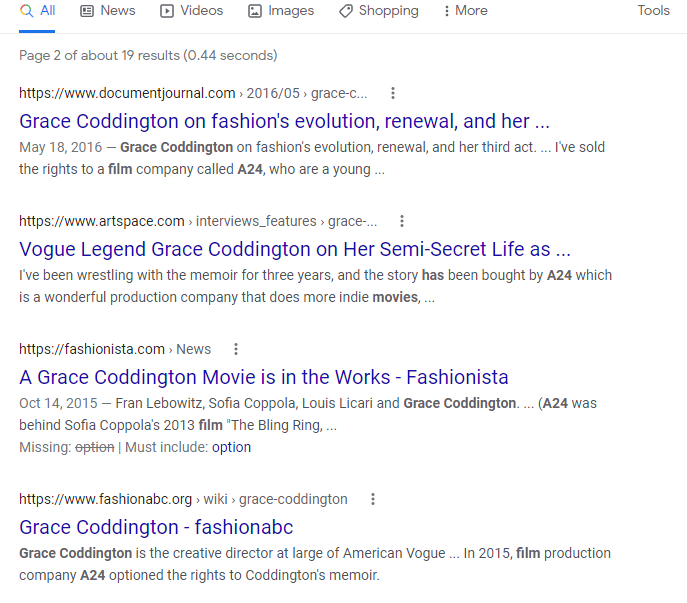
Task: Switch to the Shopping tab
Action: tap(379, 11)
